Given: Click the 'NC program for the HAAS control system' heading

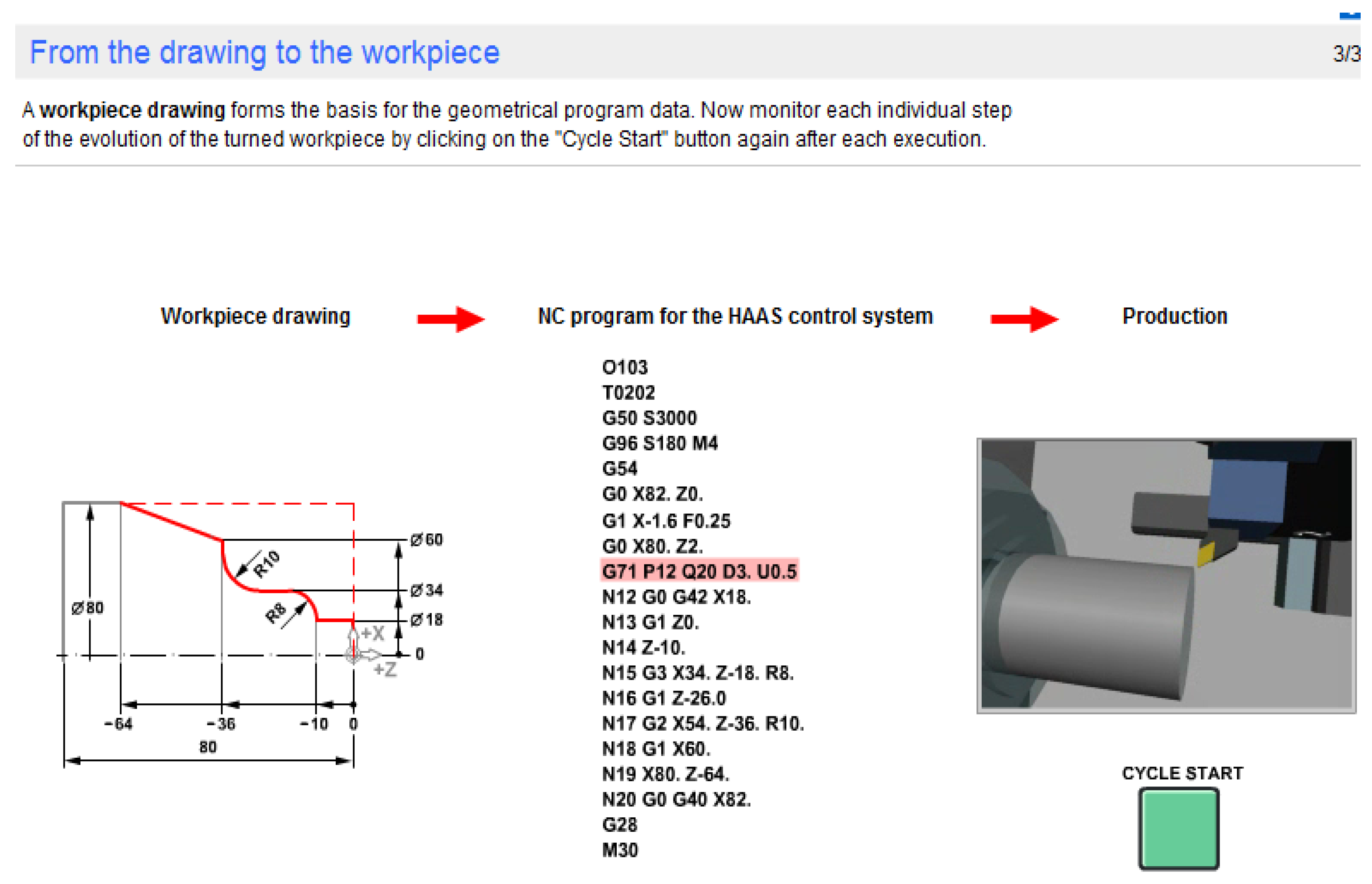Looking at the screenshot, I should coord(735,316).
